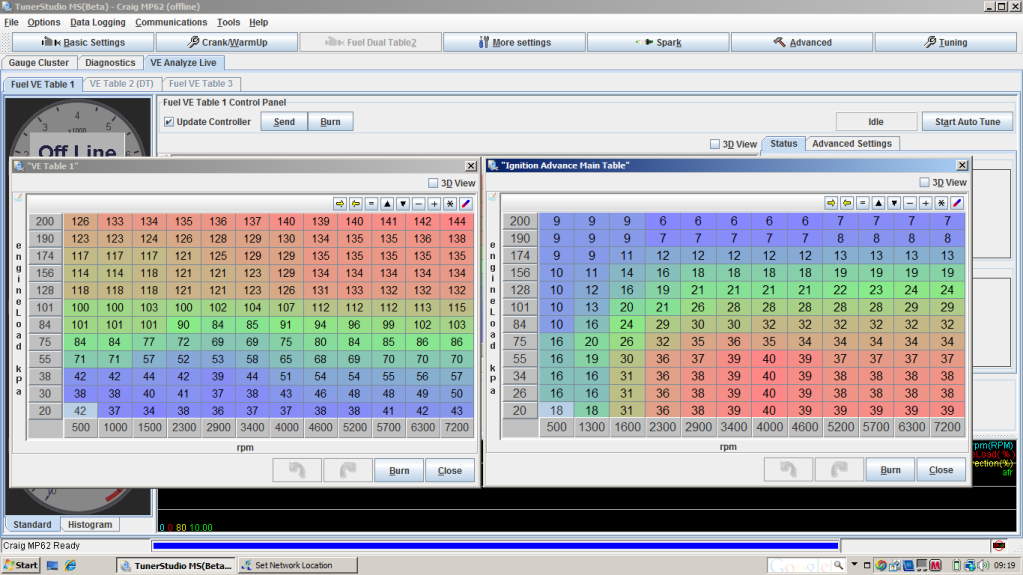The width and height of the screenshot is (1023, 575).
Task: Click the red connection status icon in status bar
Action: pyautogui.click(x=998, y=545)
